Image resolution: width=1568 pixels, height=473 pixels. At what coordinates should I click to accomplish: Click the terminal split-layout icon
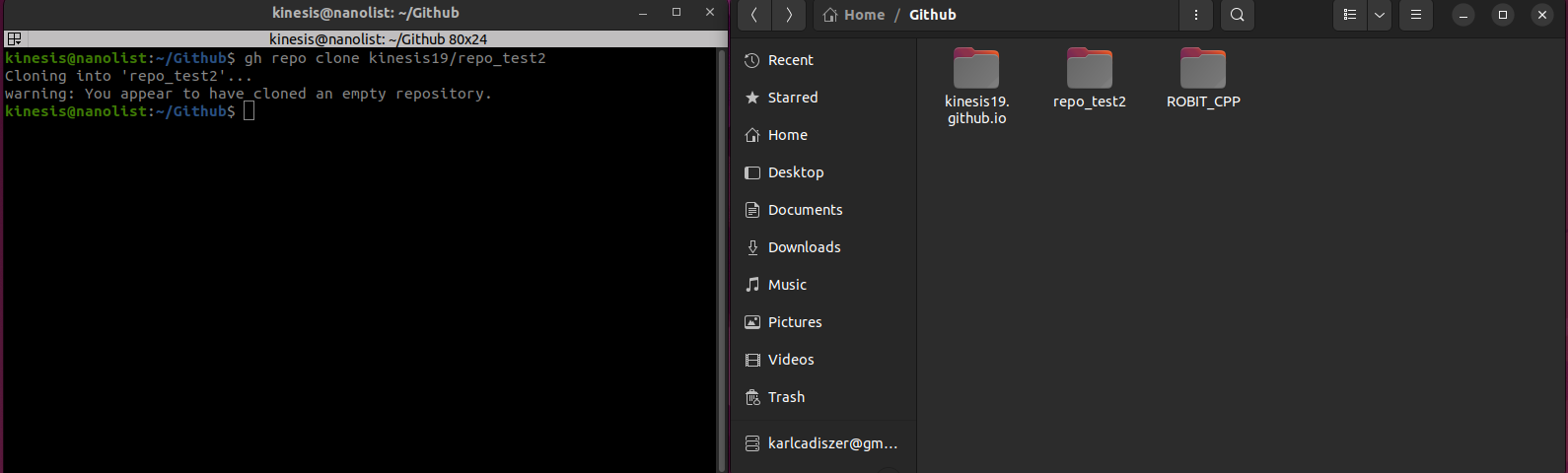pyautogui.click(x=14, y=39)
